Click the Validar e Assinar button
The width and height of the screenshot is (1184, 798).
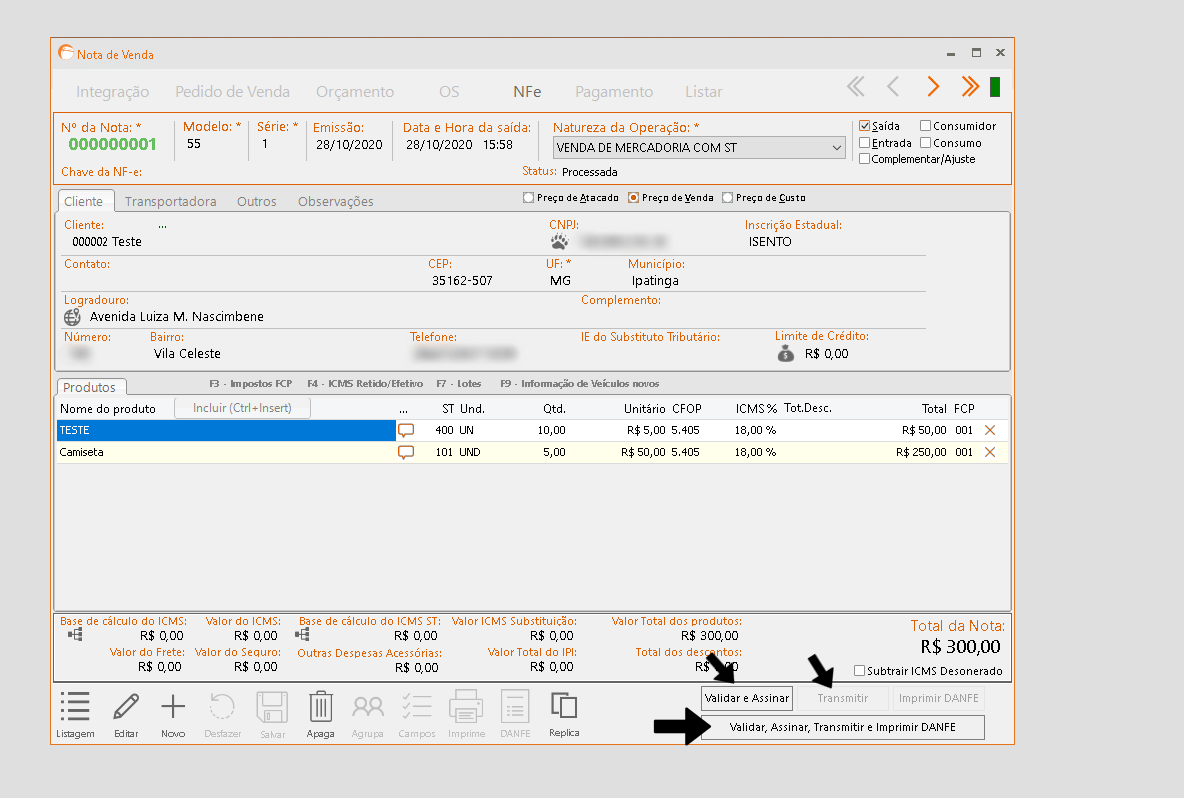(747, 698)
